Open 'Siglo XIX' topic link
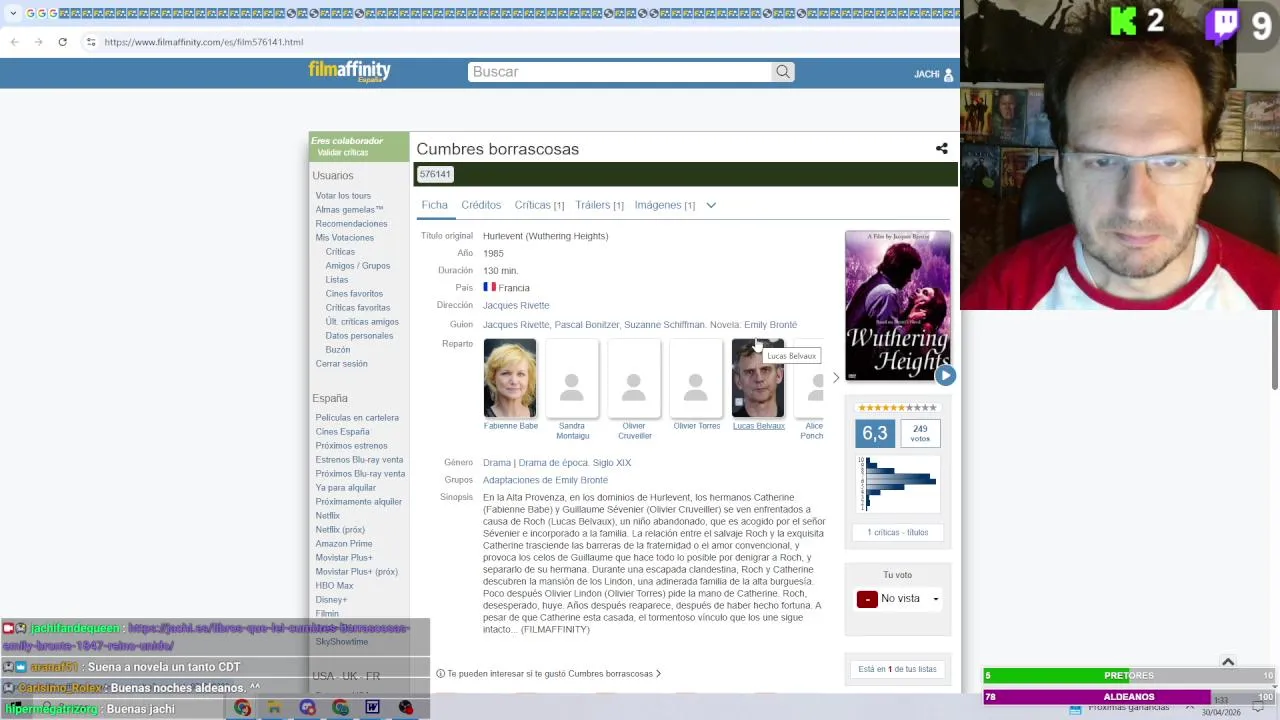Image resolution: width=1280 pixels, height=720 pixels. point(612,463)
